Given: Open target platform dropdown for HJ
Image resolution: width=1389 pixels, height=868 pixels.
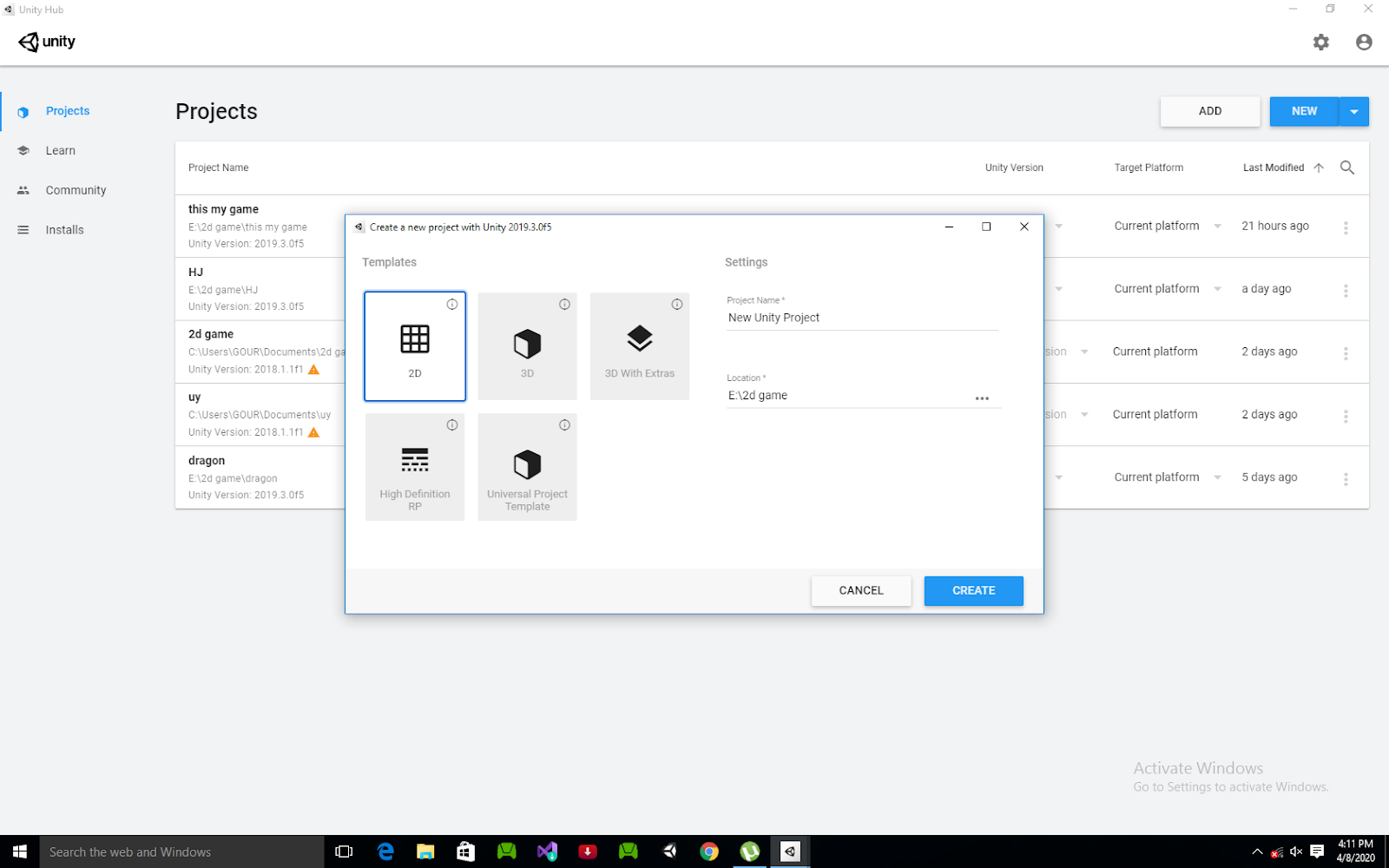Looking at the screenshot, I should [x=1217, y=289].
